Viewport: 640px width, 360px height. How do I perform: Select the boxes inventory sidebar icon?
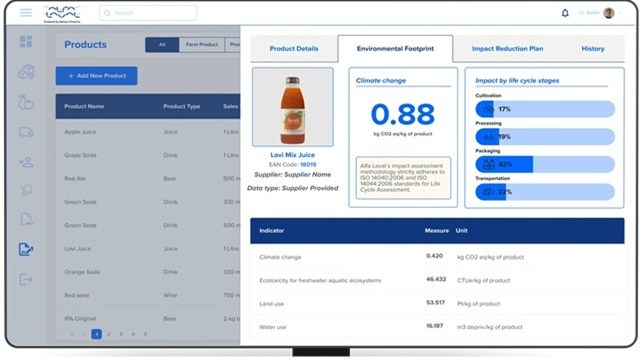26,72
